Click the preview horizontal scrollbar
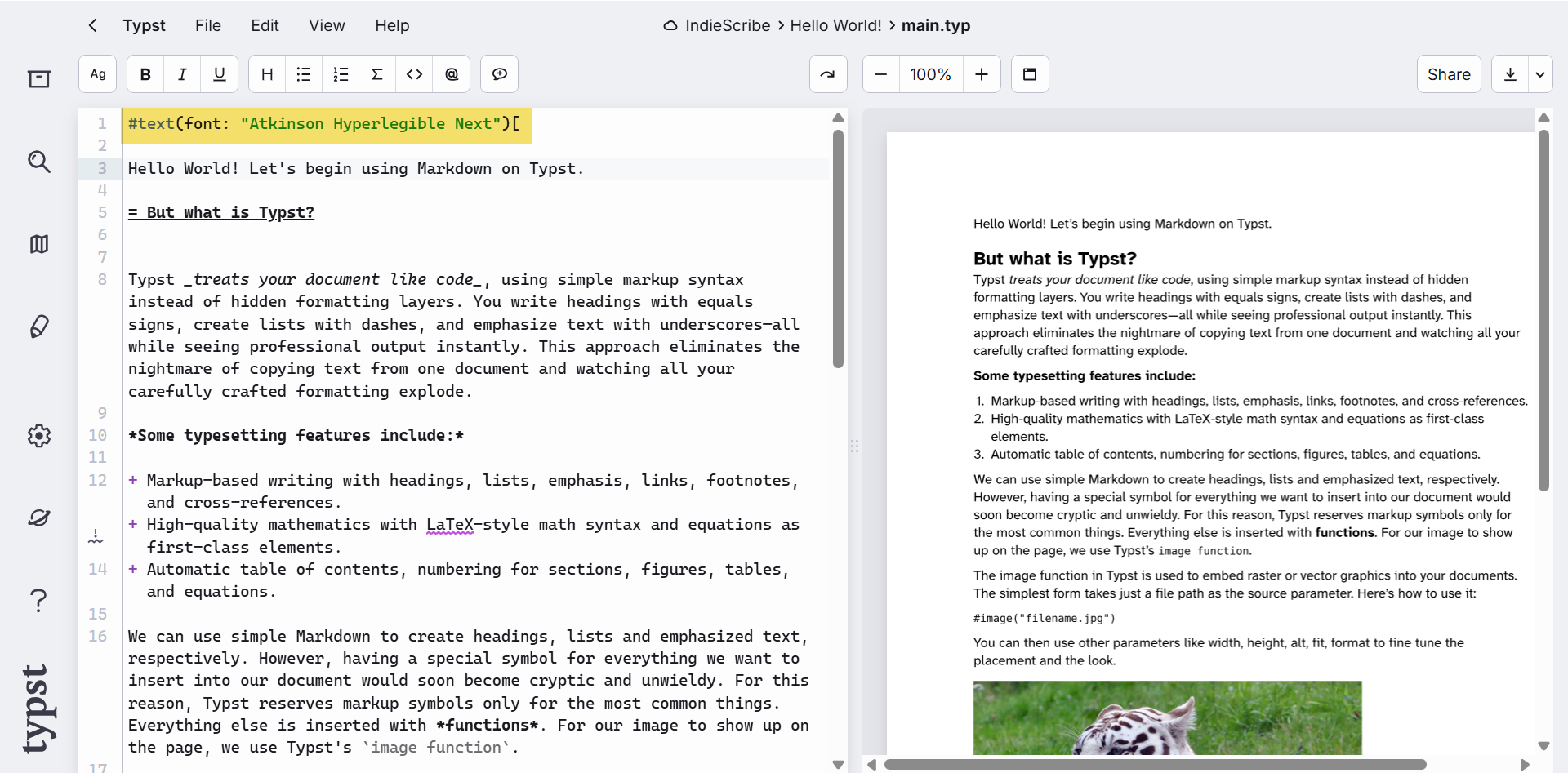The height and width of the screenshot is (773, 1568). click(1155, 765)
